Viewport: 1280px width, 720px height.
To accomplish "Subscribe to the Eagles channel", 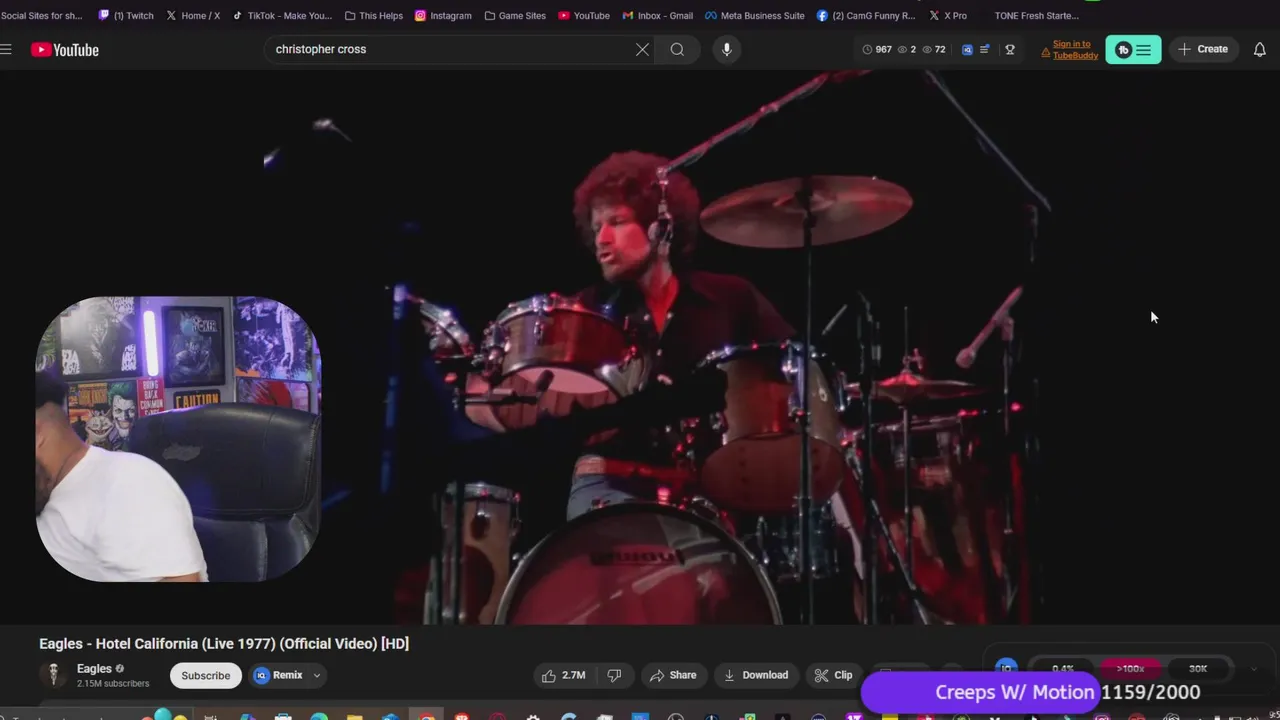I will (206, 675).
